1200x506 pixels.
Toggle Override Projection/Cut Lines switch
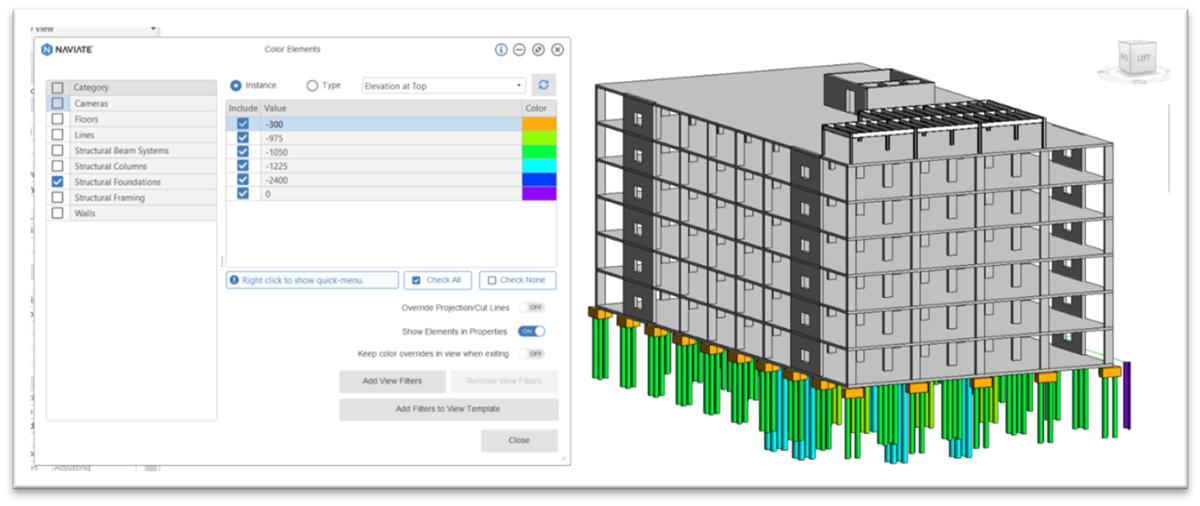tap(534, 308)
